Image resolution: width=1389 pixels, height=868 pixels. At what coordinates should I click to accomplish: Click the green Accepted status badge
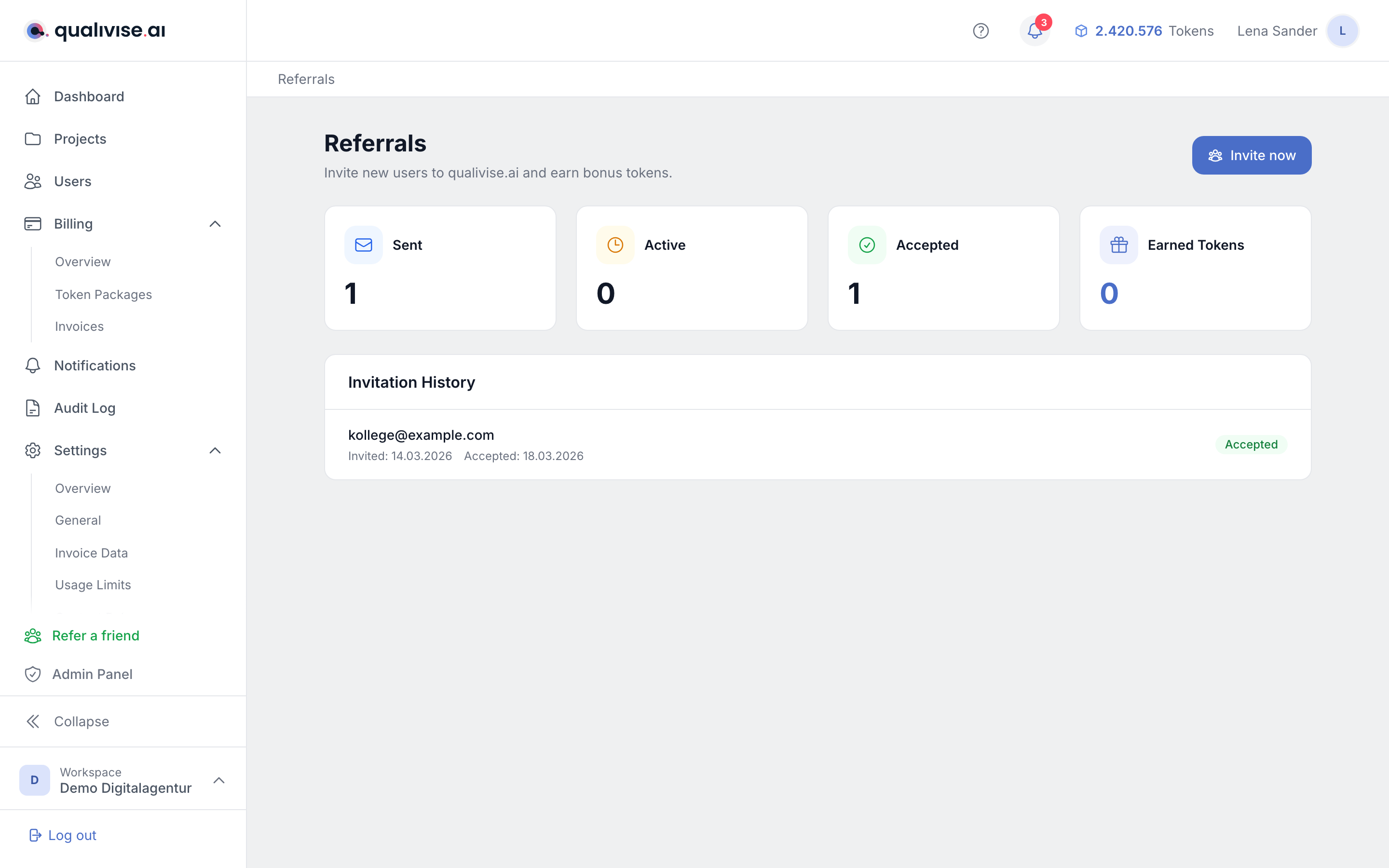[x=1251, y=444]
